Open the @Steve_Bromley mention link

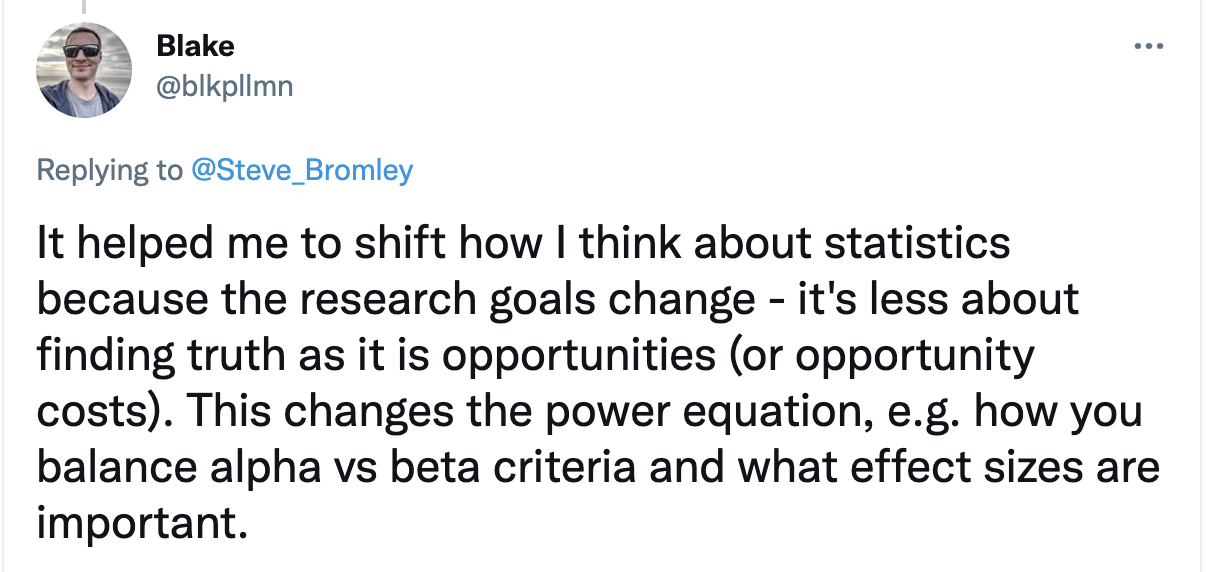[x=301, y=170]
